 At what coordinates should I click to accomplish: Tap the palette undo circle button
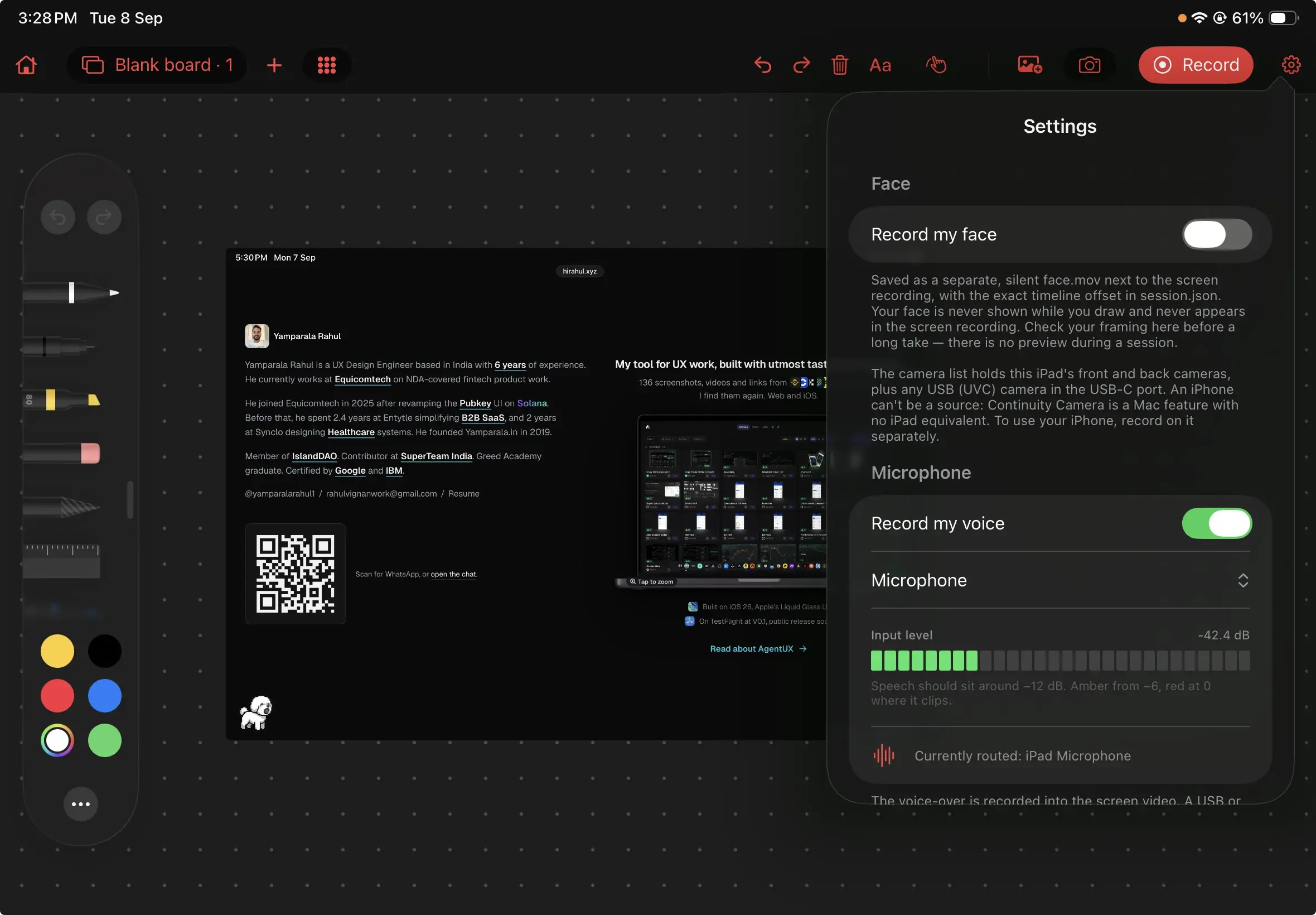[58, 217]
